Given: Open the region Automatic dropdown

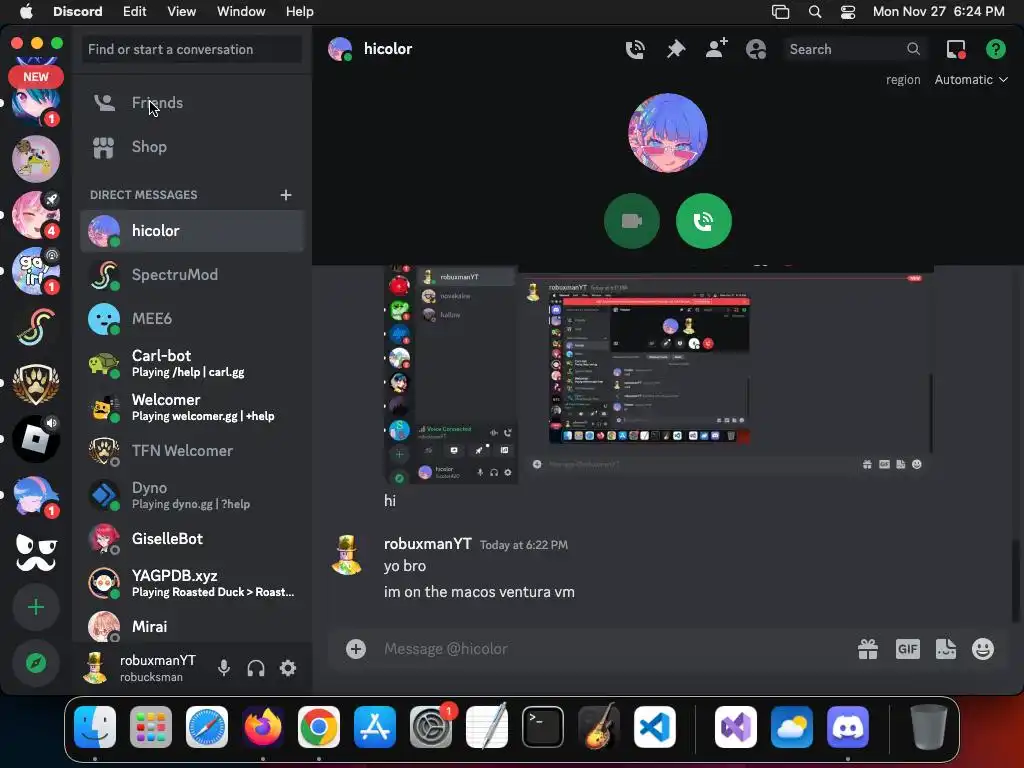Looking at the screenshot, I should click(971, 80).
